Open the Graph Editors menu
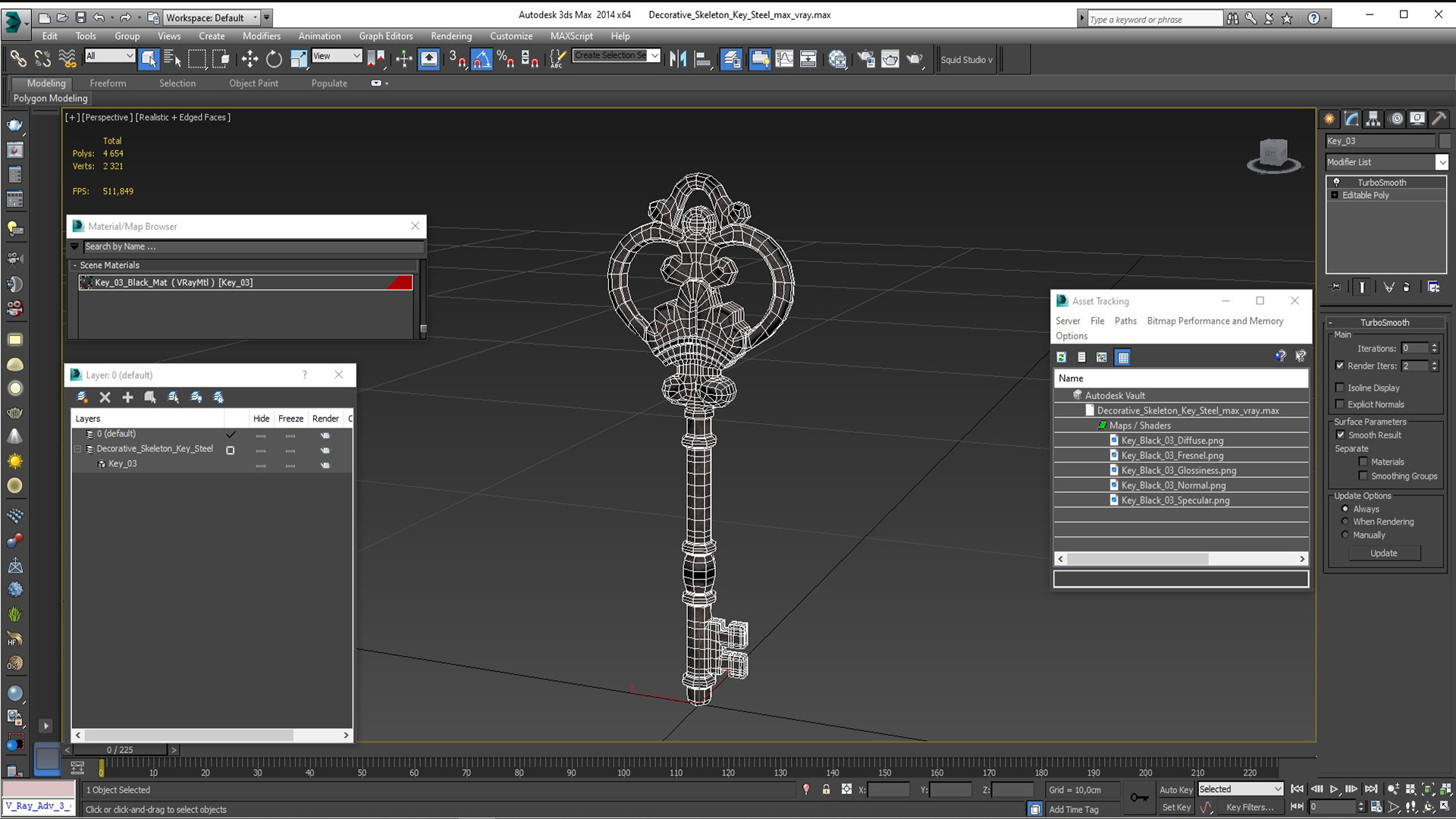Screen dimensions: 1456x819 point(386,36)
